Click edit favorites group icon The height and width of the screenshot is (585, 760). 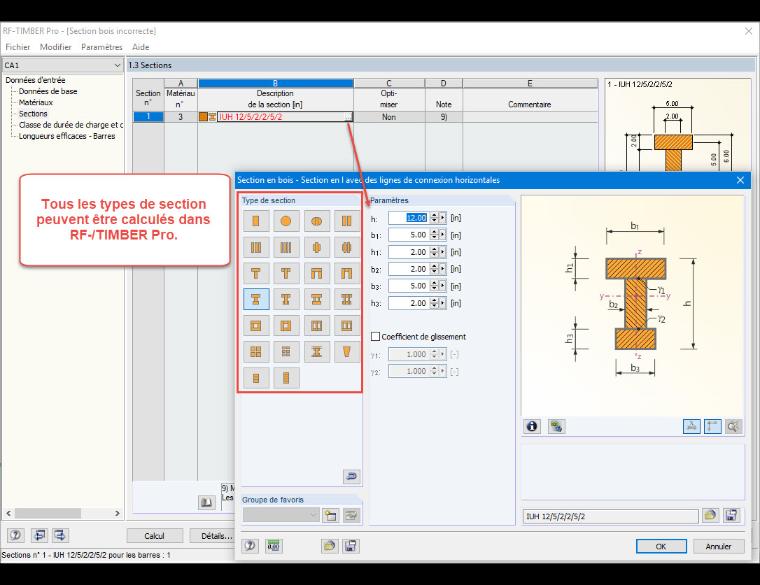(351, 515)
